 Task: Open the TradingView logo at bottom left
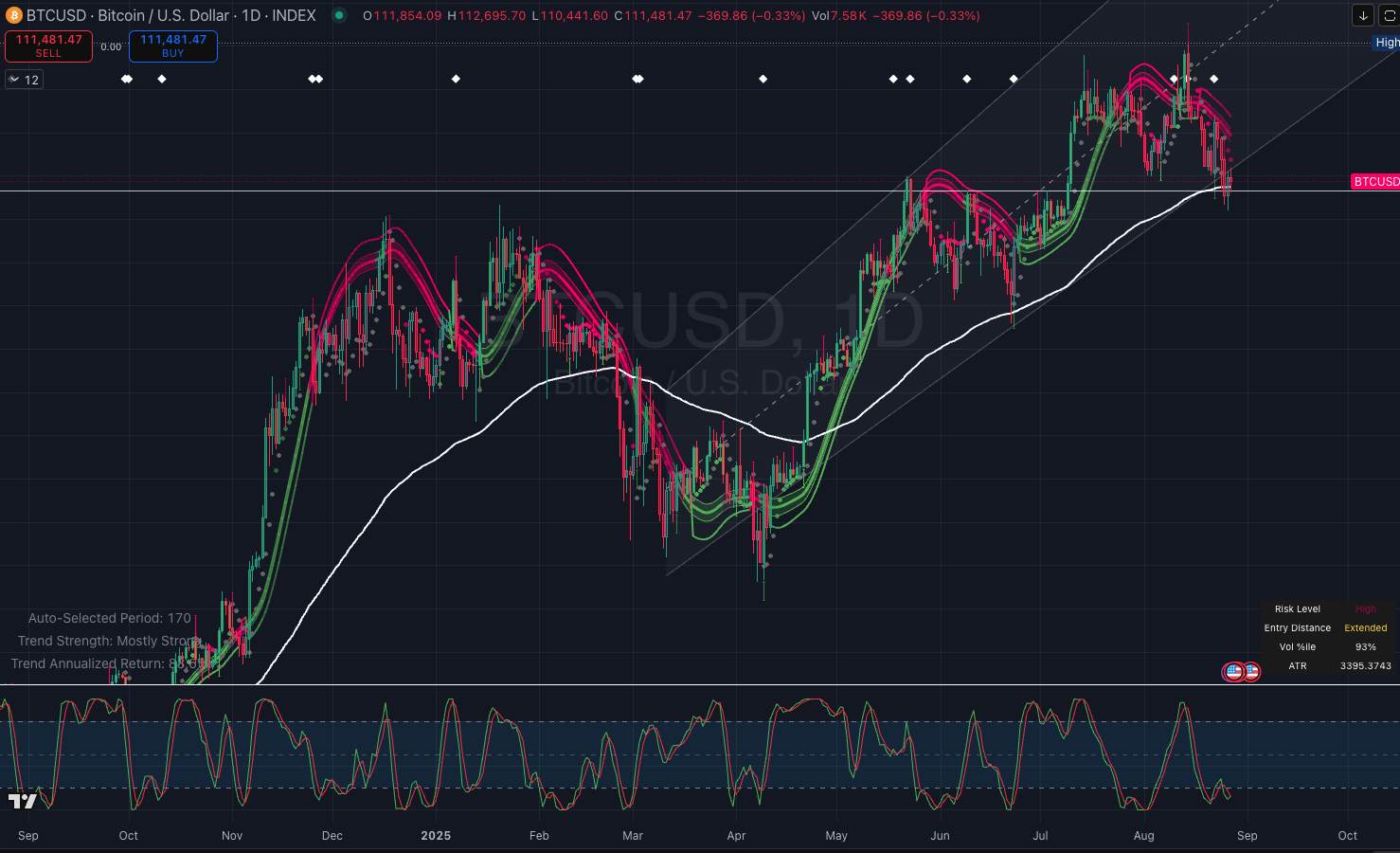[x=23, y=802]
